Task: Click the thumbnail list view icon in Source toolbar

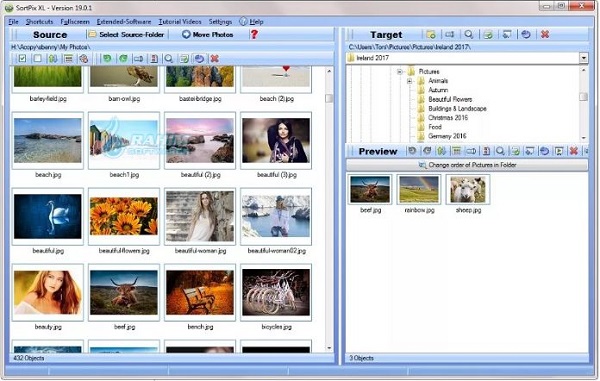Action: click(x=68, y=59)
